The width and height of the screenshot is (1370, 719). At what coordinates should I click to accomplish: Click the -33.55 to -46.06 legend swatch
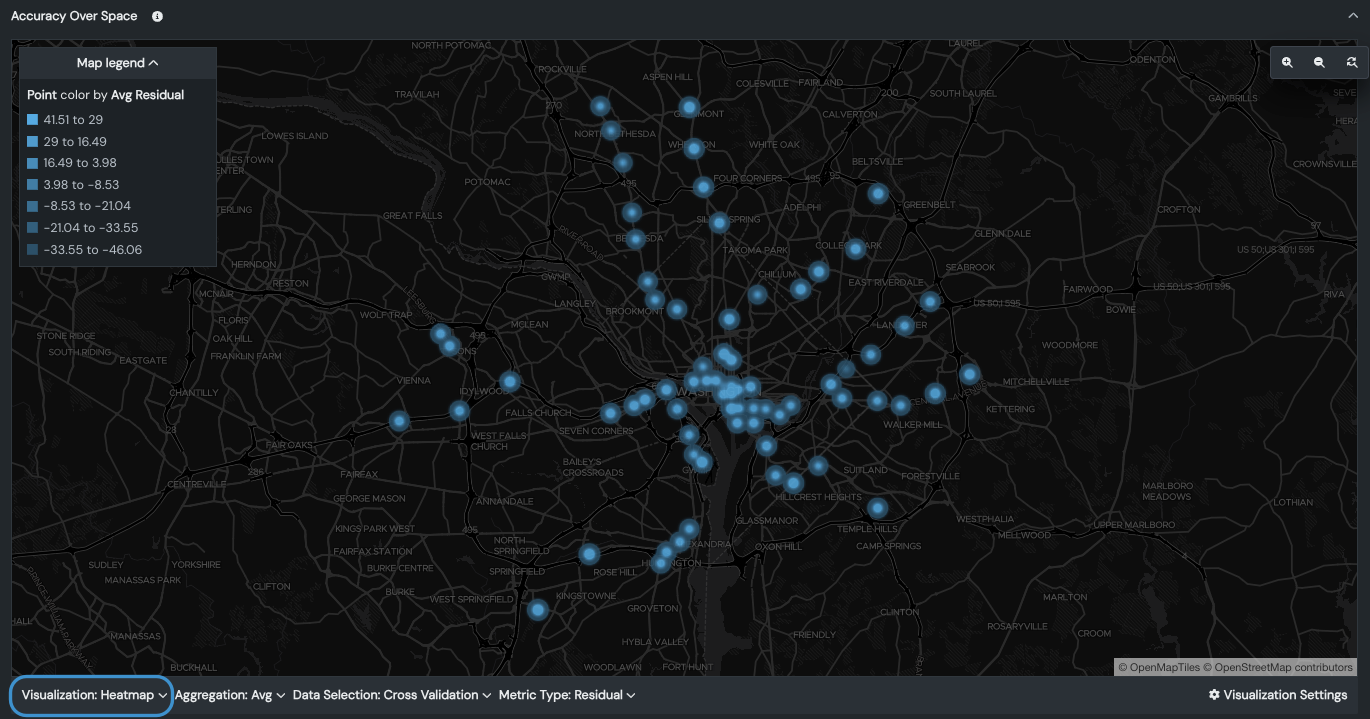point(33,250)
